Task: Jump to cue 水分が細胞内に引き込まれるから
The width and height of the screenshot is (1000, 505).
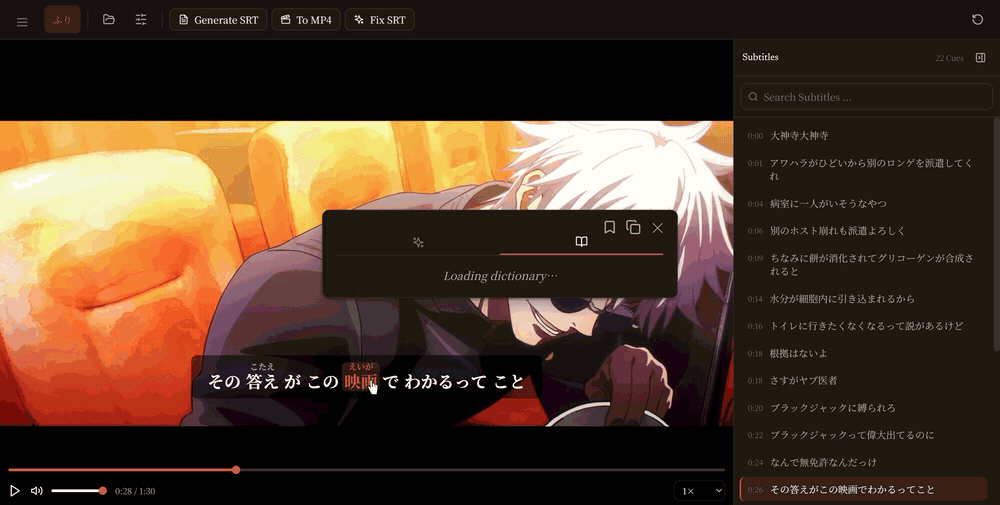Action: (864, 298)
